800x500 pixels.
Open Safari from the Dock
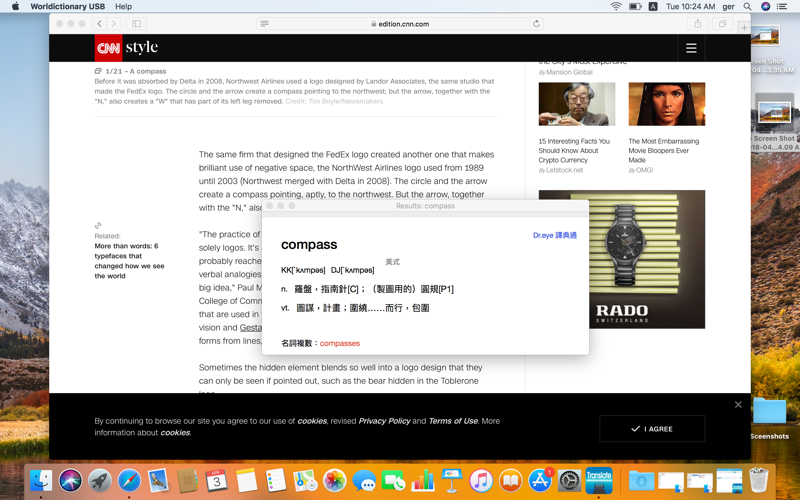130,481
